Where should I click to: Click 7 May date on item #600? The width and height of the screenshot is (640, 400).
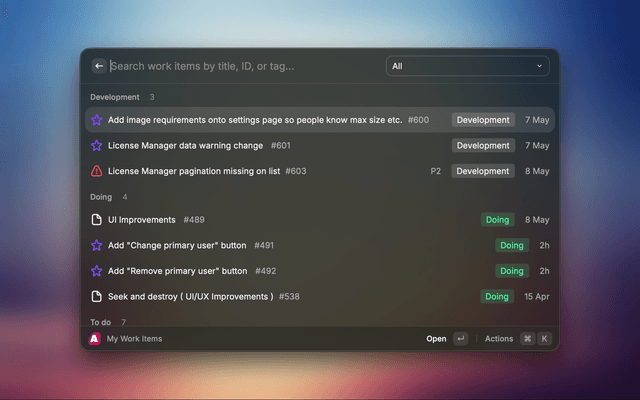coord(537,120)
